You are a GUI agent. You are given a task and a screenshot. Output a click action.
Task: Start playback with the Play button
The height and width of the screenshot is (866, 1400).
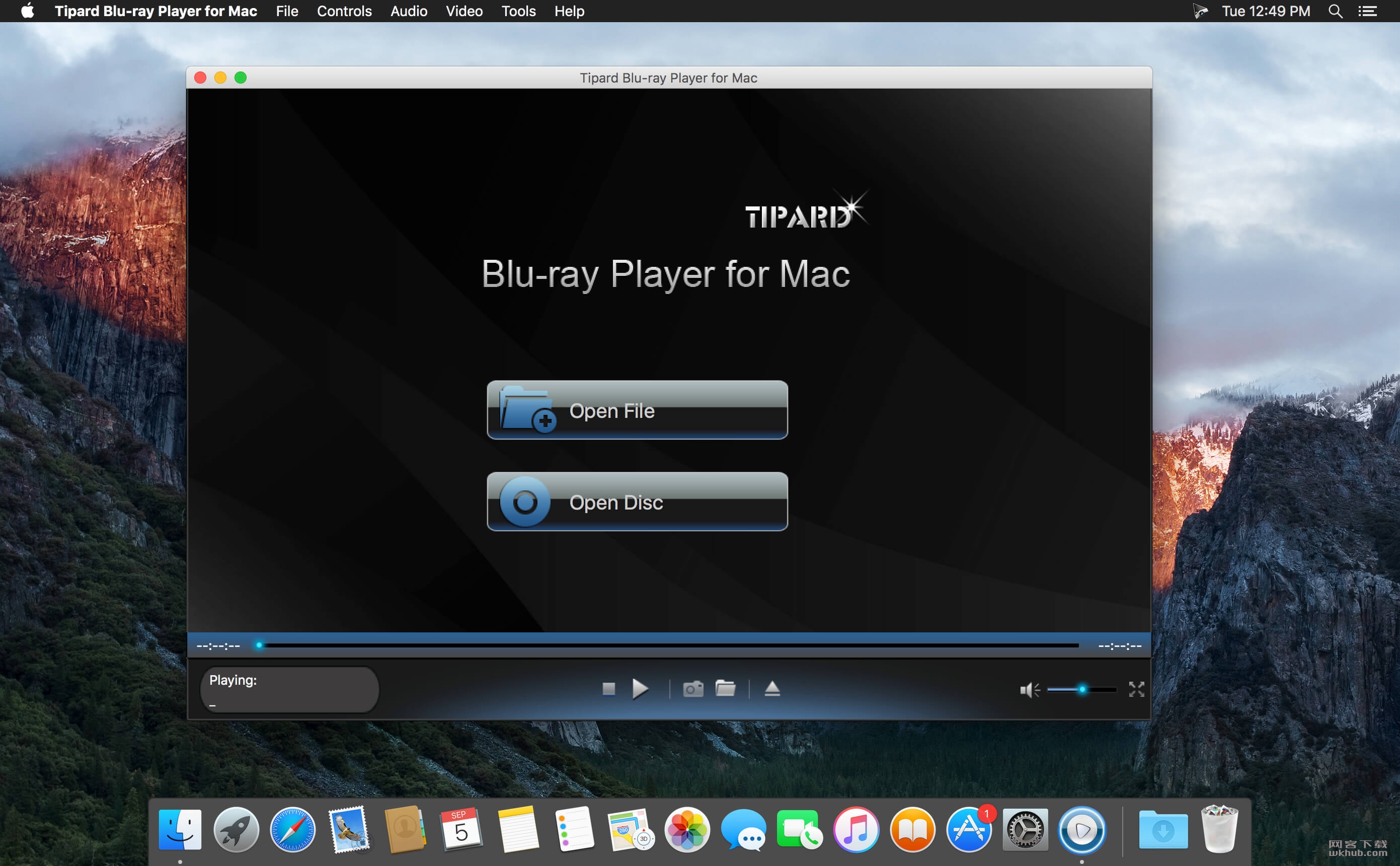coord(640,688)
